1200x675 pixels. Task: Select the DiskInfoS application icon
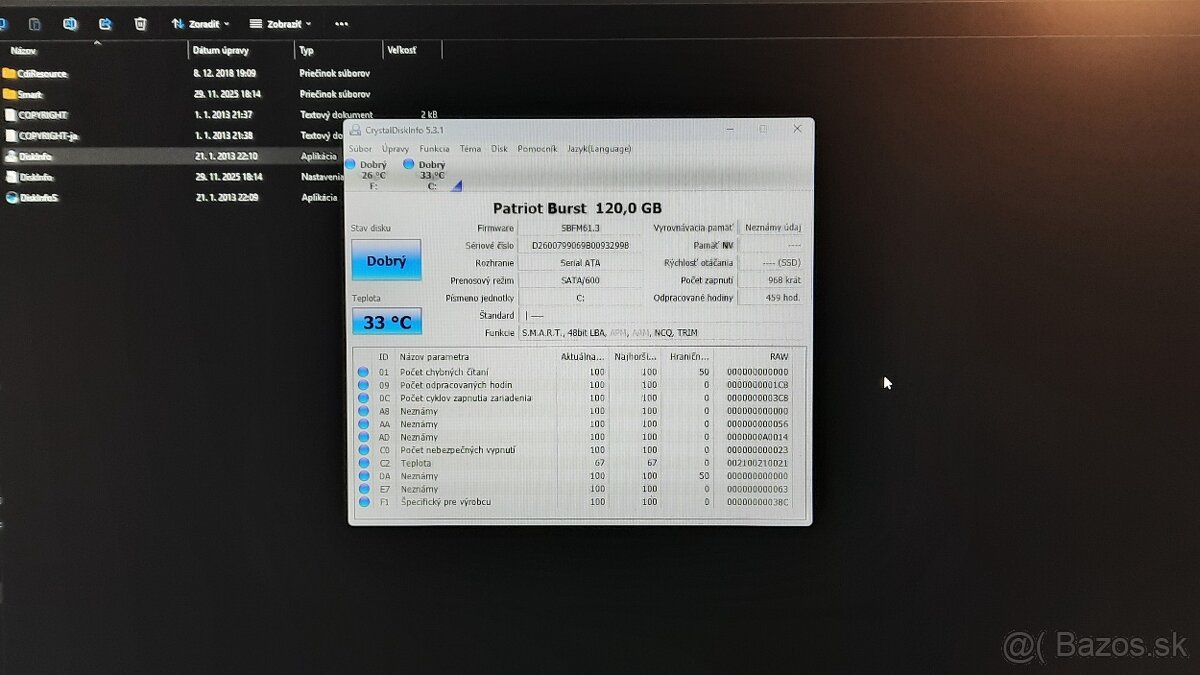pyautogui.click(x=12, y=197)
